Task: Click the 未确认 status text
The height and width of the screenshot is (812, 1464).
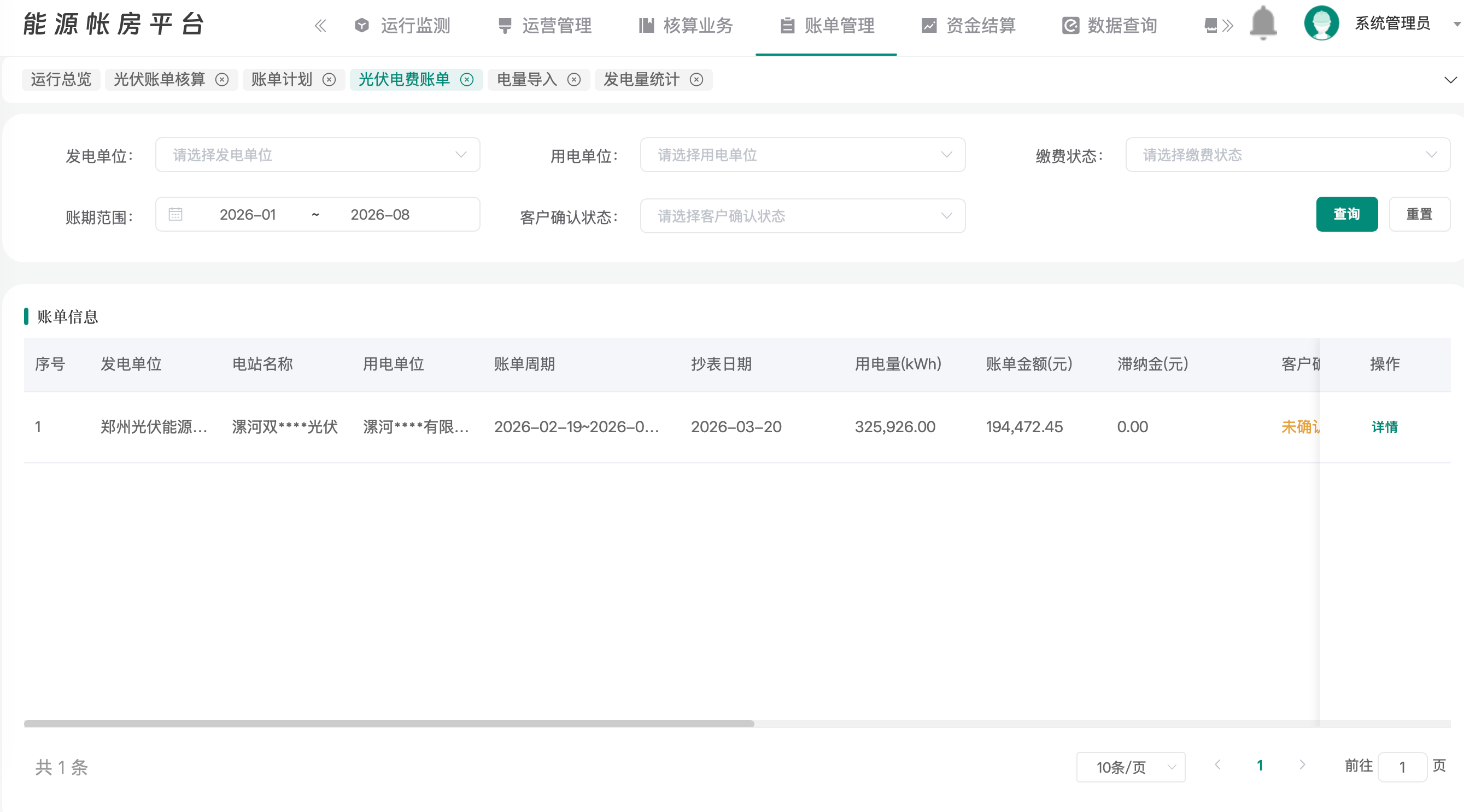Action: (x=1301, y=427)
